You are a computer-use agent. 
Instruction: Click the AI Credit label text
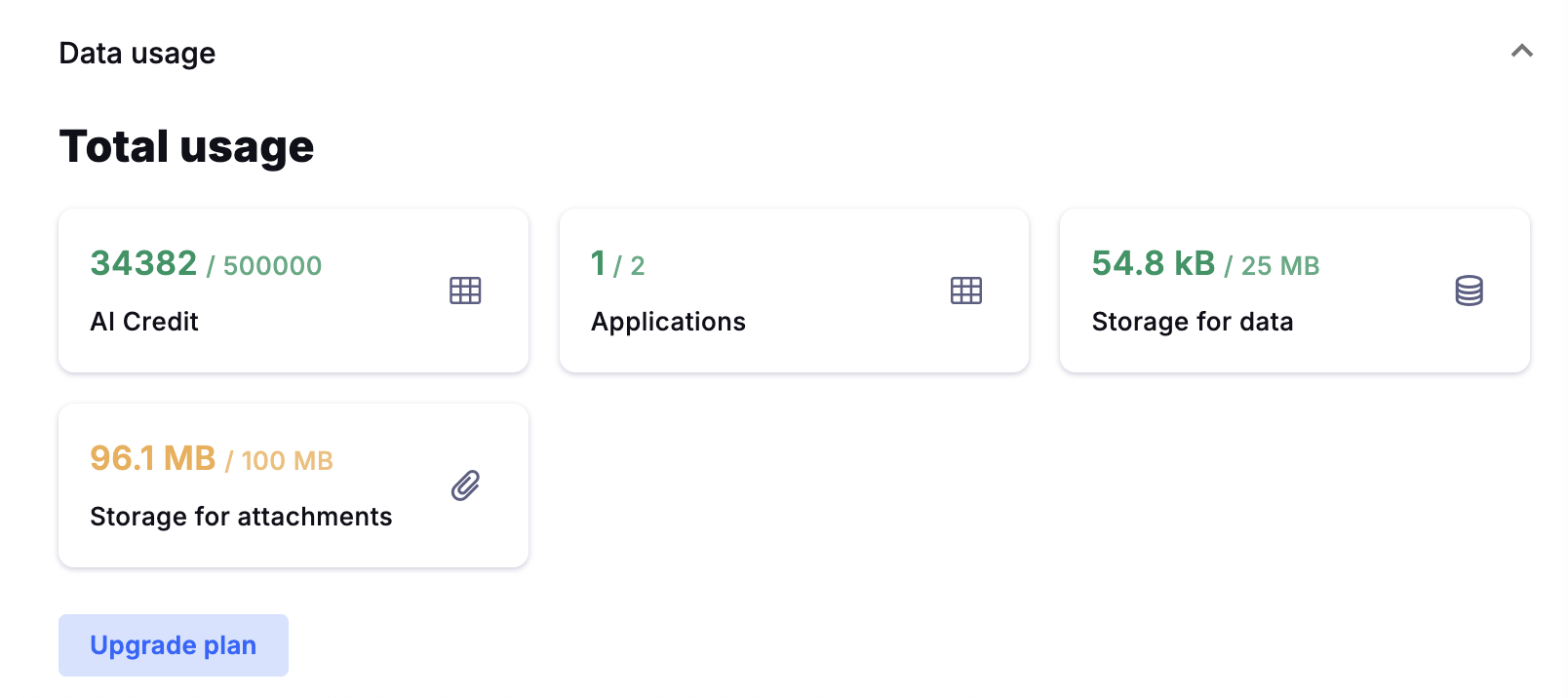pyautogui.click(x=144, y=322)
